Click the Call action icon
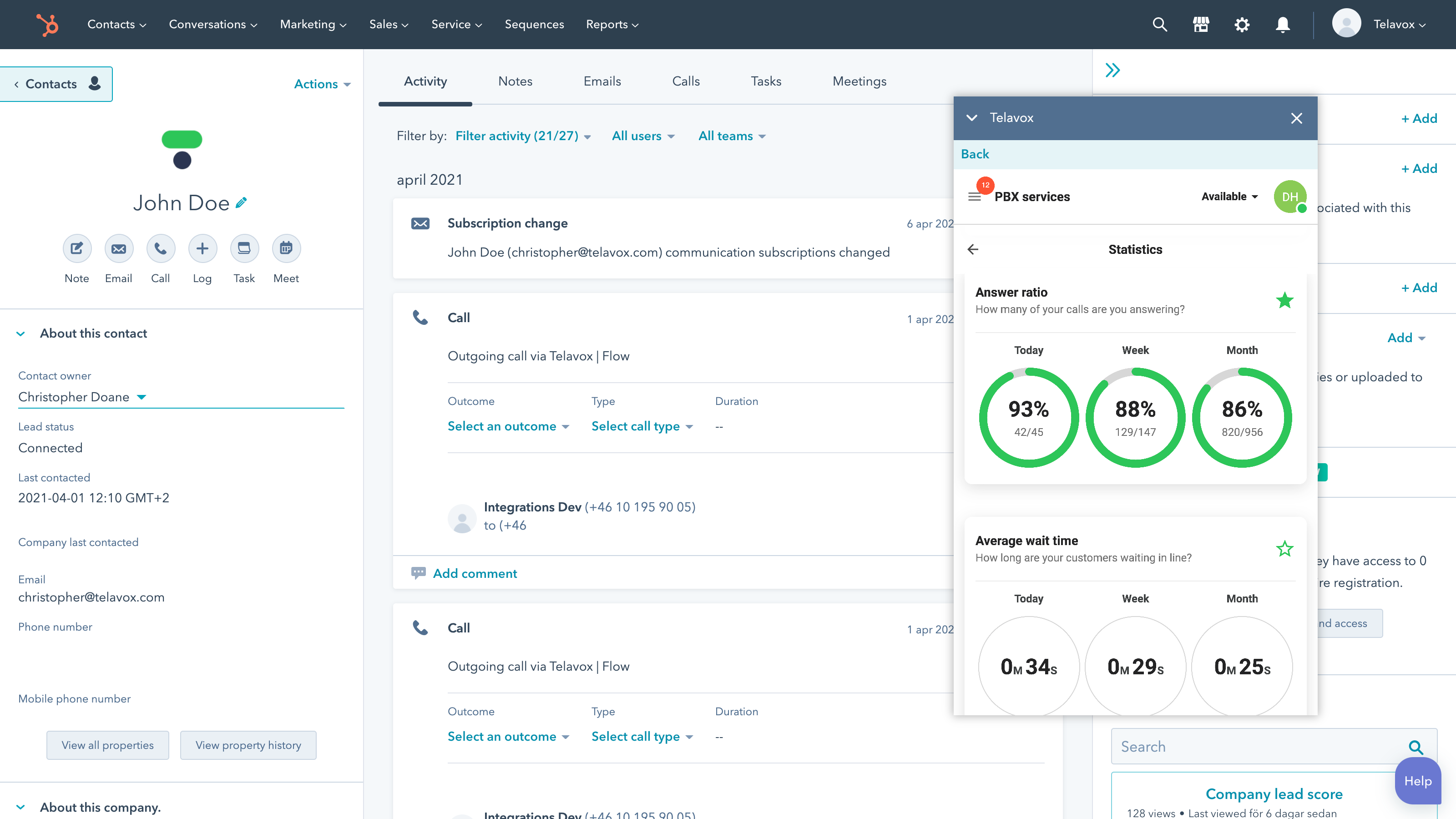This screenshot has height=819, width=1456. [x=161, y=248]
